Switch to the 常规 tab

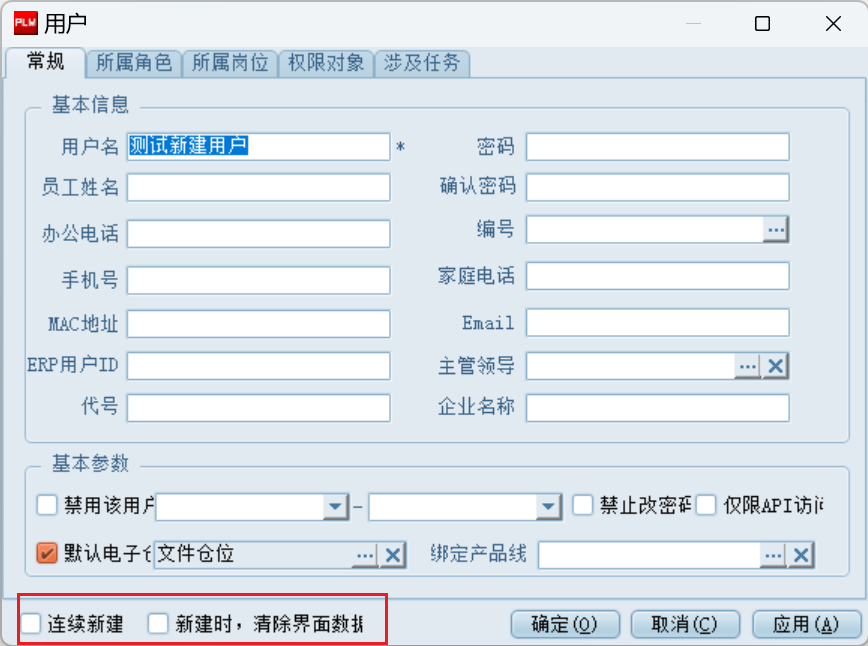click(x=45, y=61)
